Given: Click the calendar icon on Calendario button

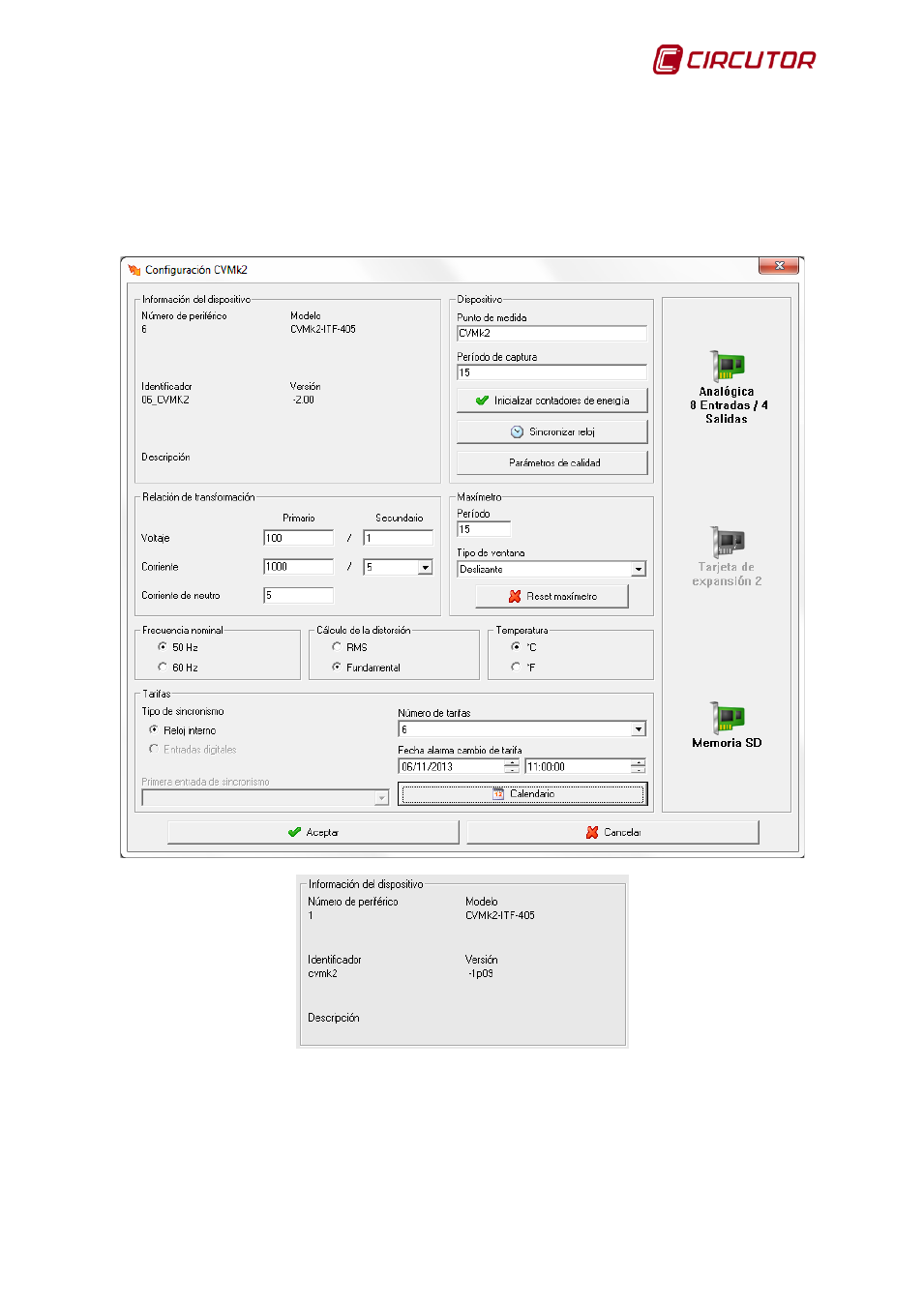Looking at the screenshot, I should (499, 794).
